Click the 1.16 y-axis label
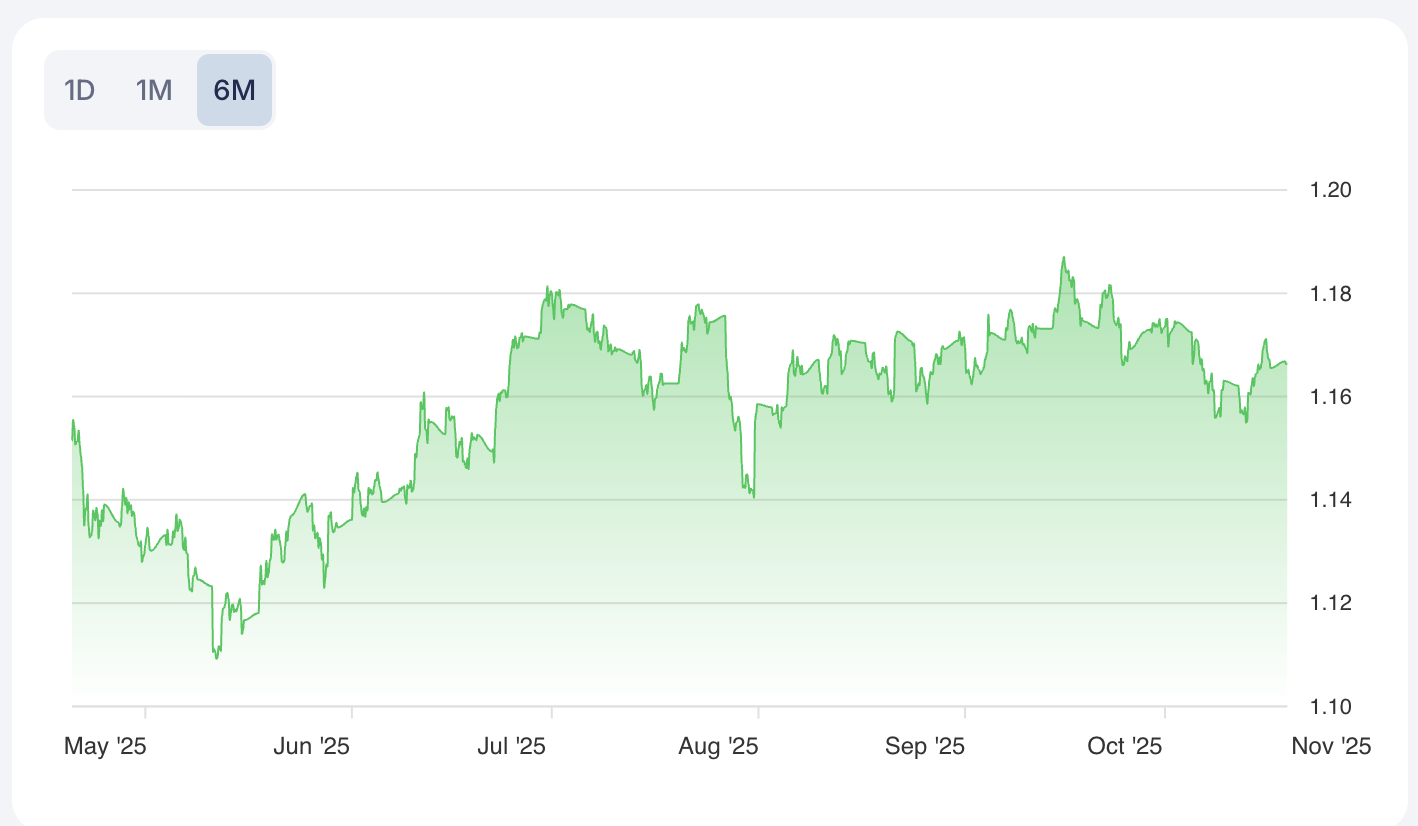The image size is (1418, 826). pos(1330,397)
